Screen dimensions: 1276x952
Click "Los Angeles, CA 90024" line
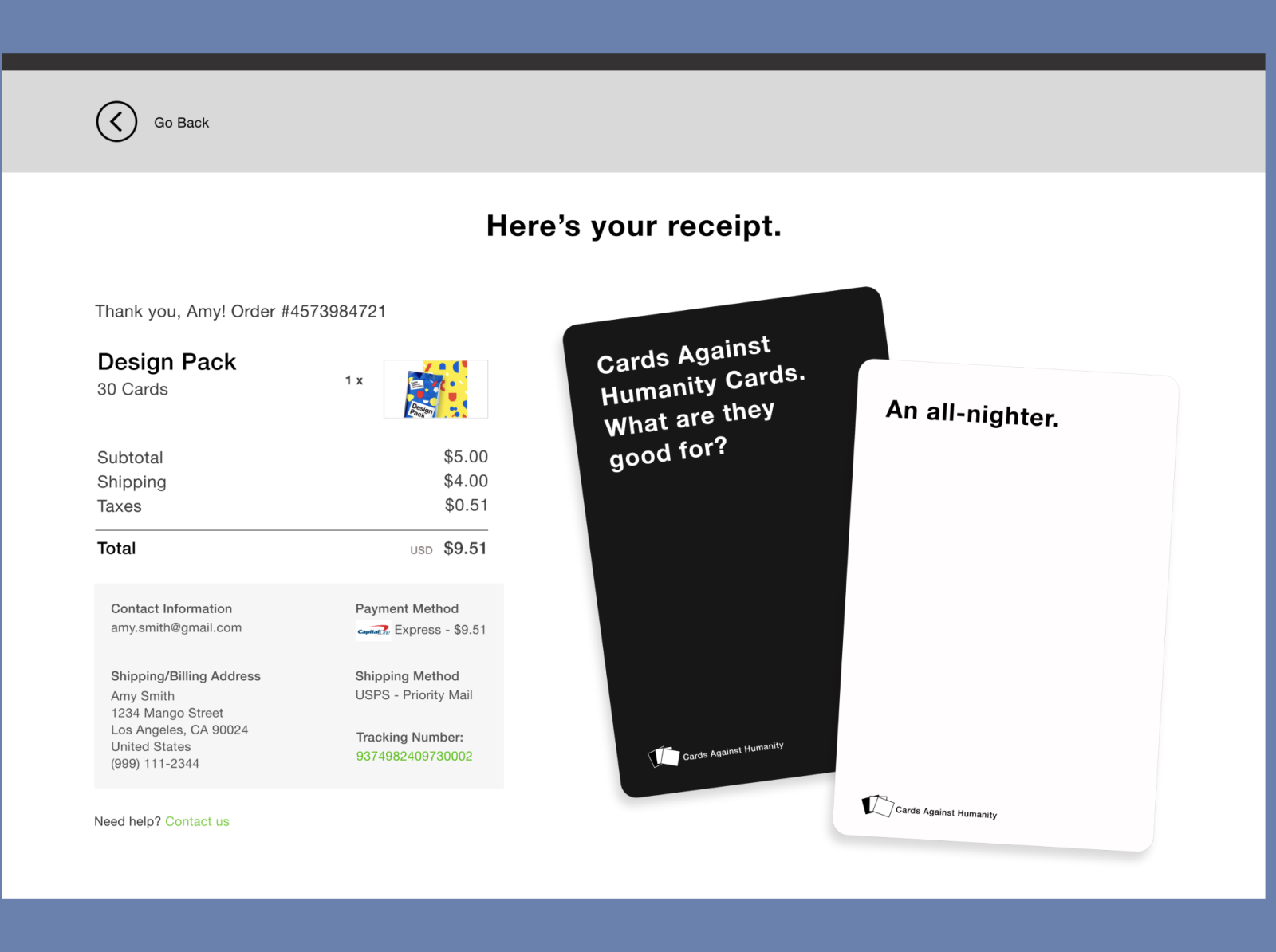[x=179, y=730]
